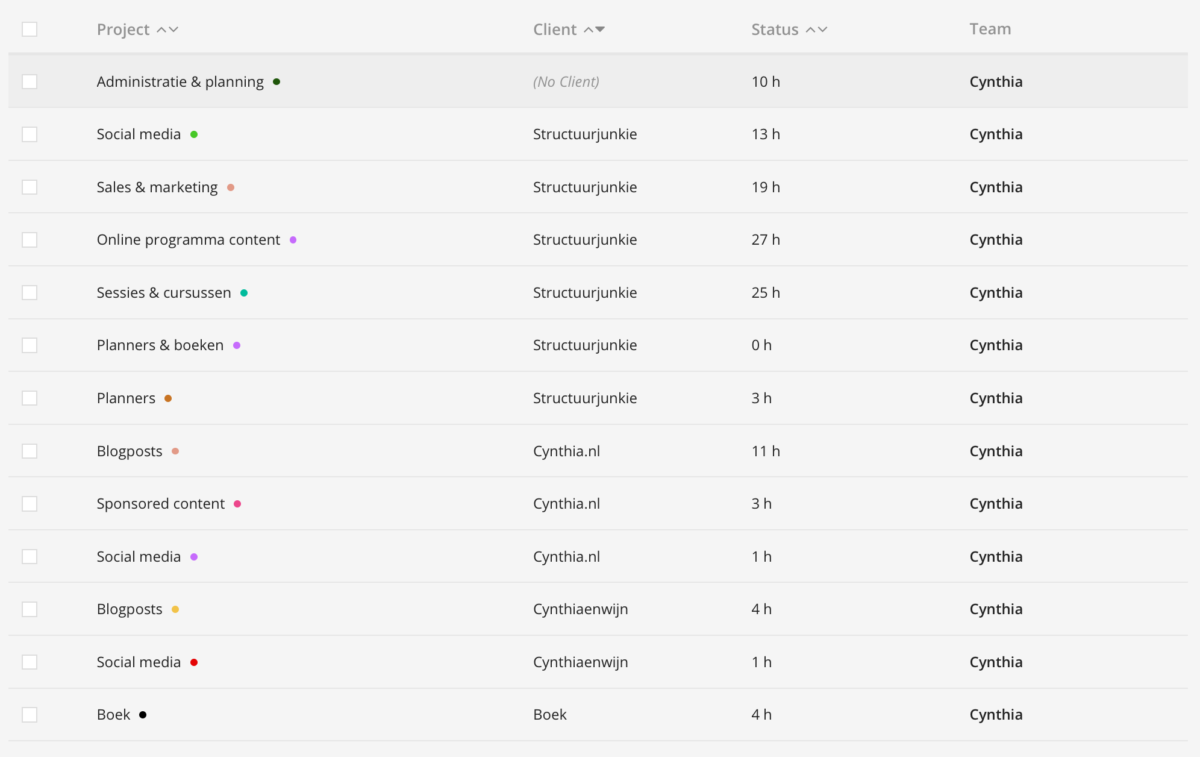Sort by Project using its sort arrows
This screenshot has width=1200, height=757.
point(167,30)
